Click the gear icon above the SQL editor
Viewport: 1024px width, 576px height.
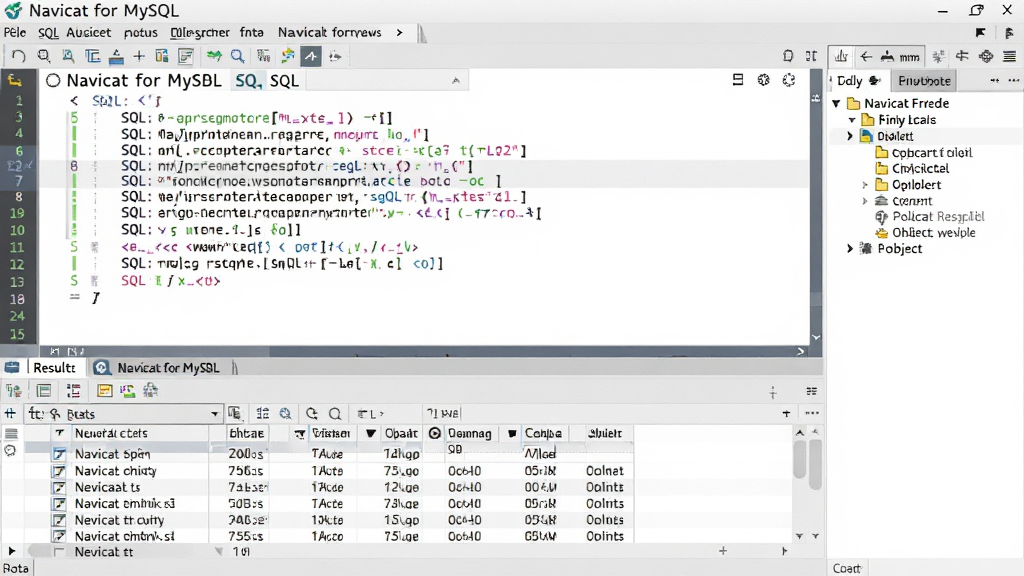pyautogui.click(x=763, y=80)
